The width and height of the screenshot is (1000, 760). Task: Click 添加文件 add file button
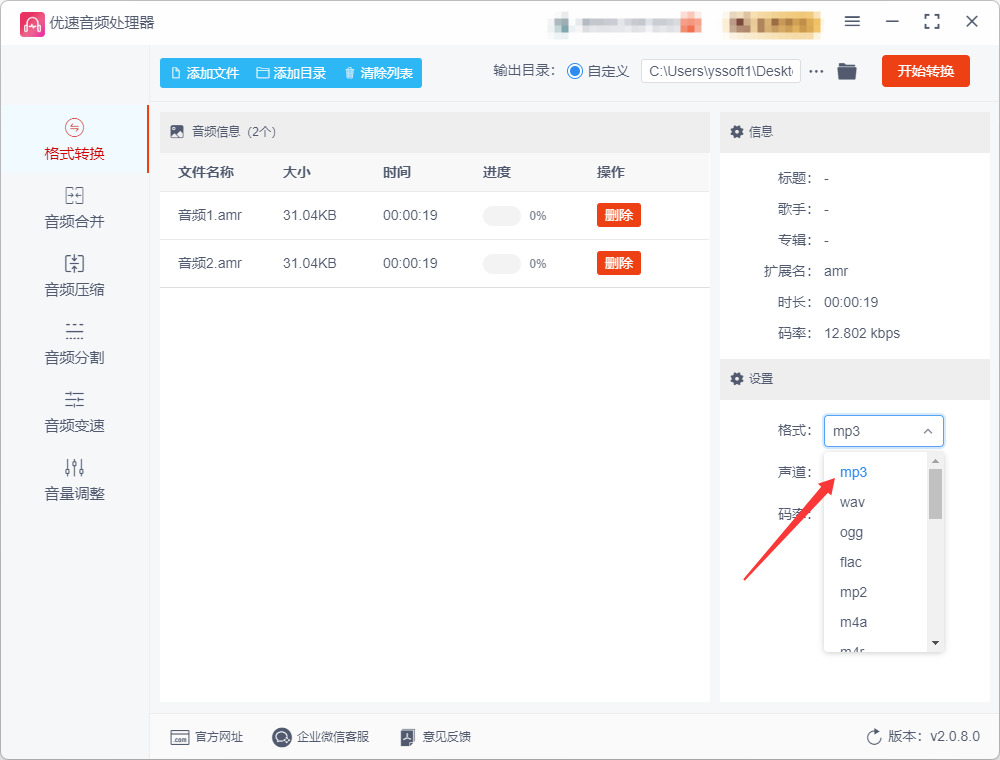pos(205,73)
